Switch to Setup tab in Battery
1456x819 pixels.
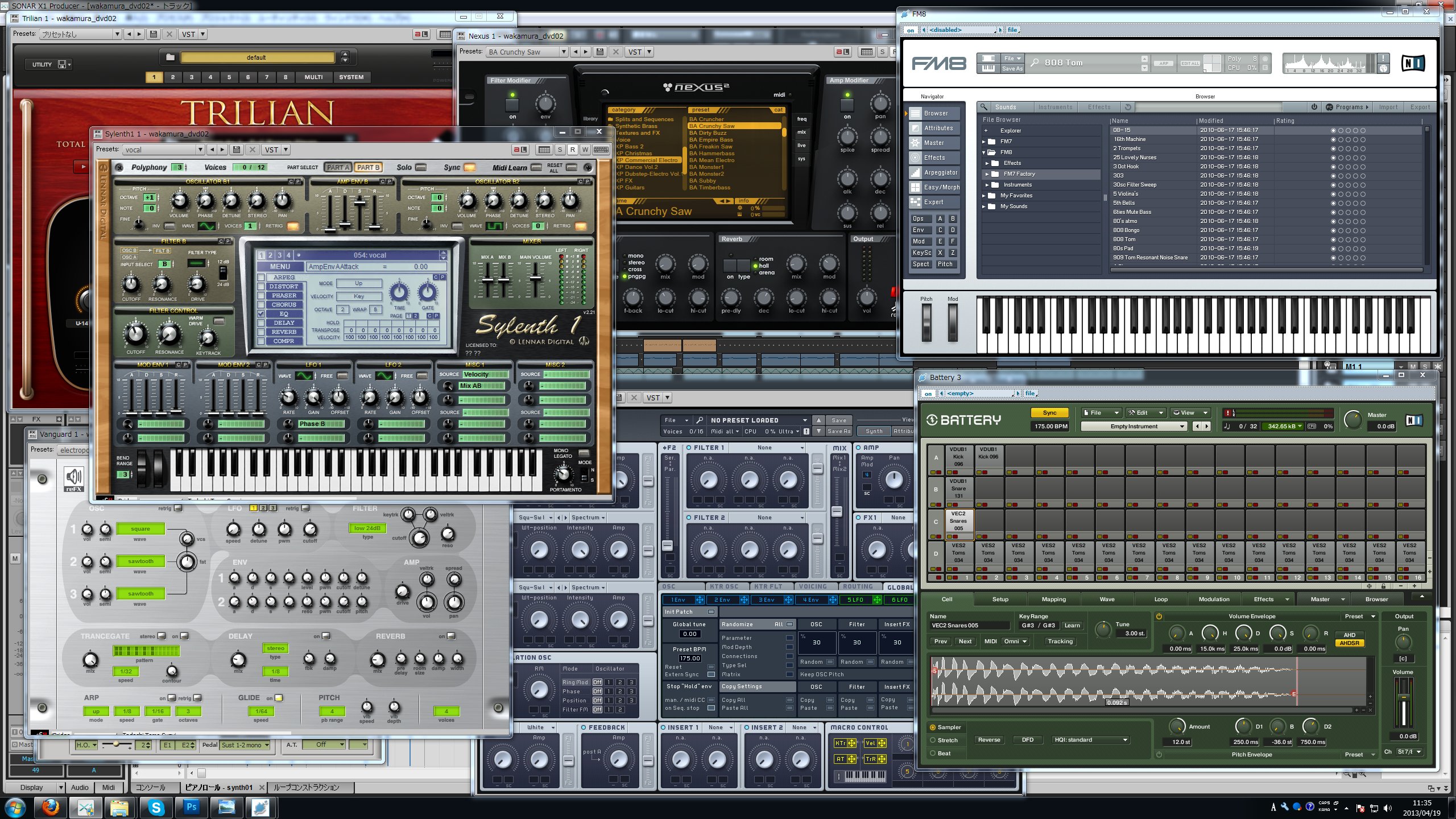point(1000,599)
